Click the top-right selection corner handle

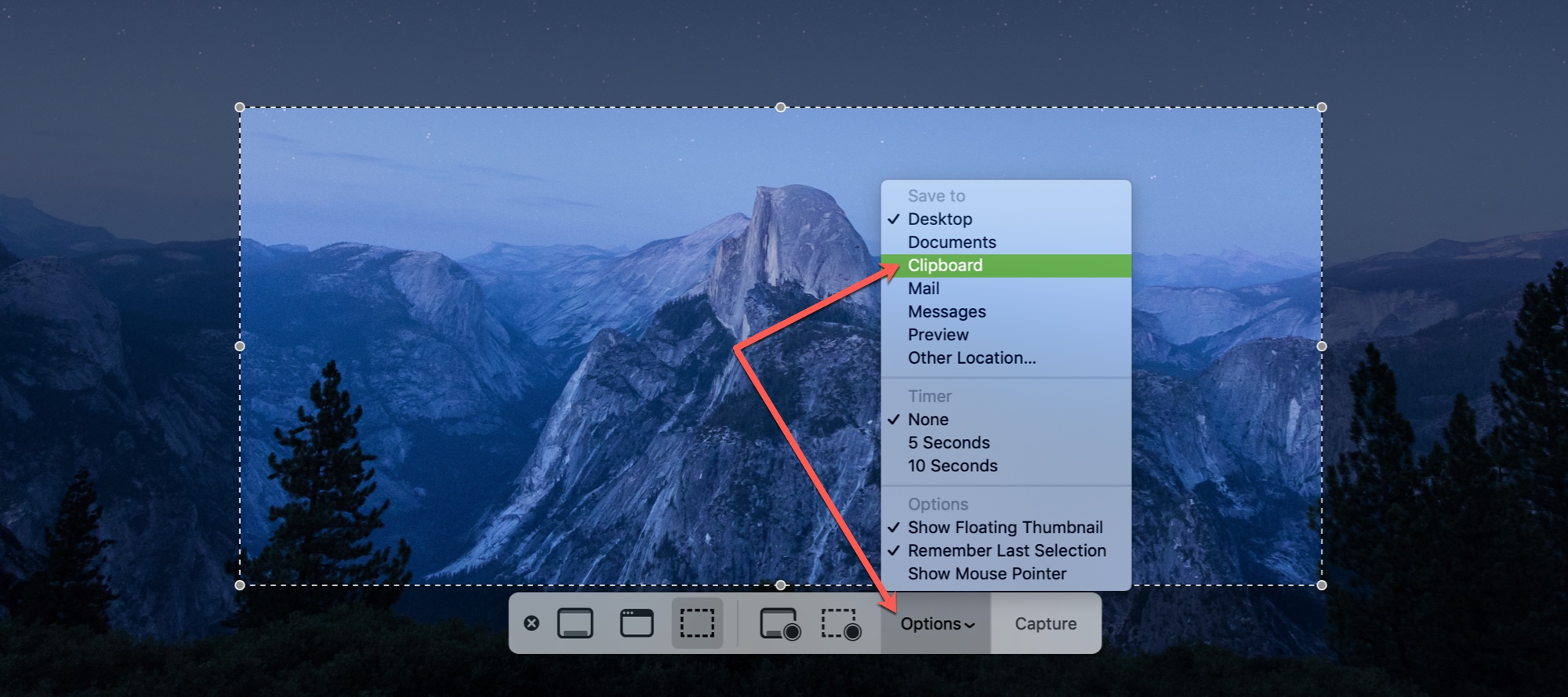pos(1322,107)
